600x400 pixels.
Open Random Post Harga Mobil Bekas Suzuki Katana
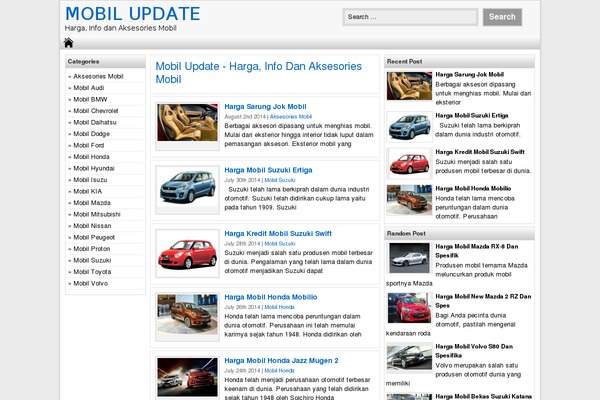point(483,397)
